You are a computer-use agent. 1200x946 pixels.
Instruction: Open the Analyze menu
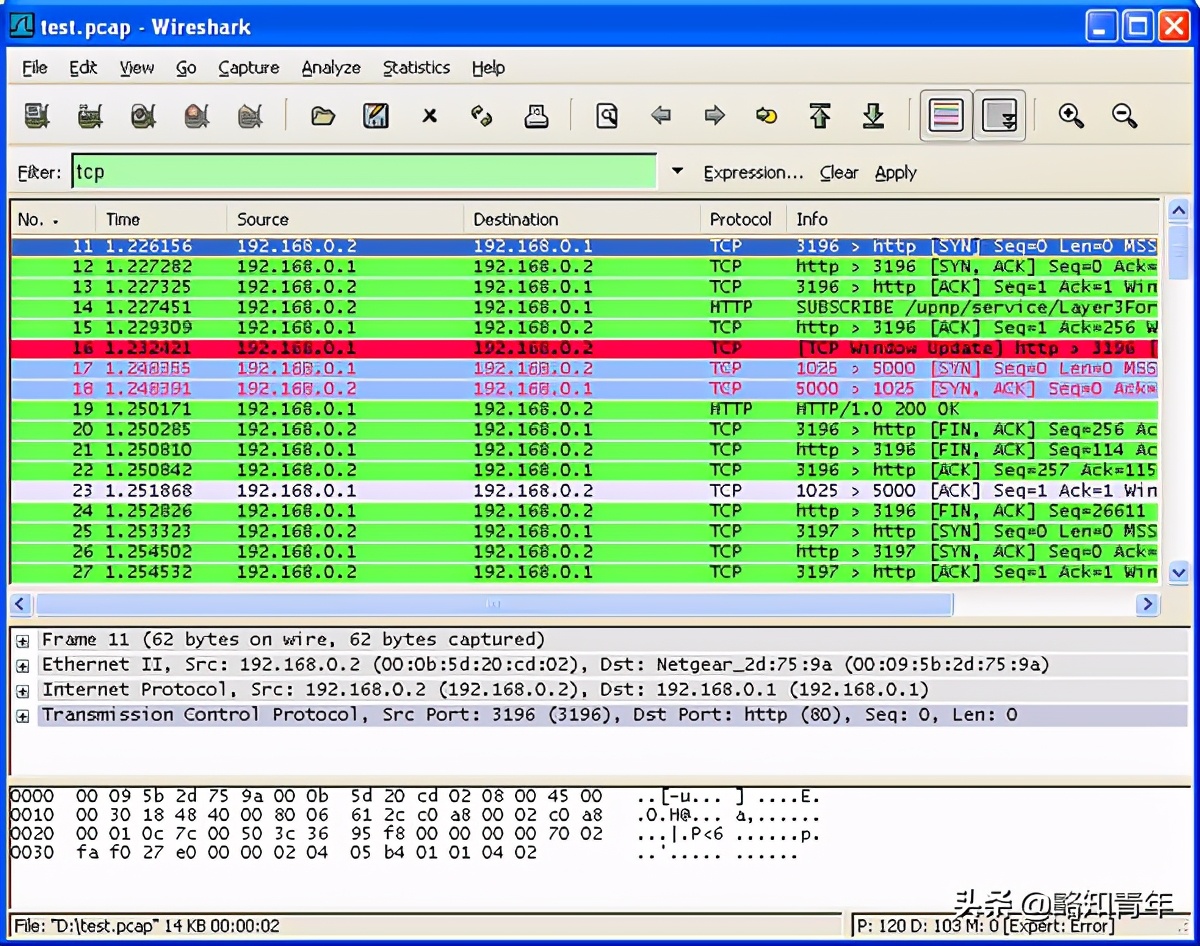coord(331,68)
